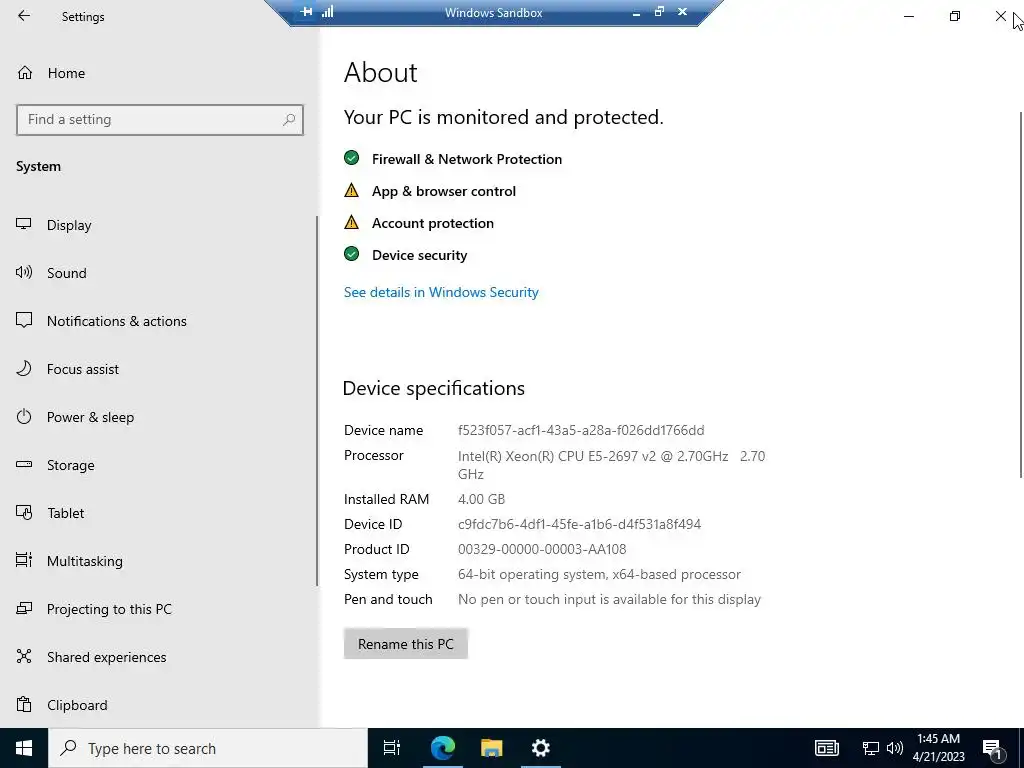Launch Microsoft Edge from the taskbar
This screenshot has height=768, width=1024.
tap(442, 748)
